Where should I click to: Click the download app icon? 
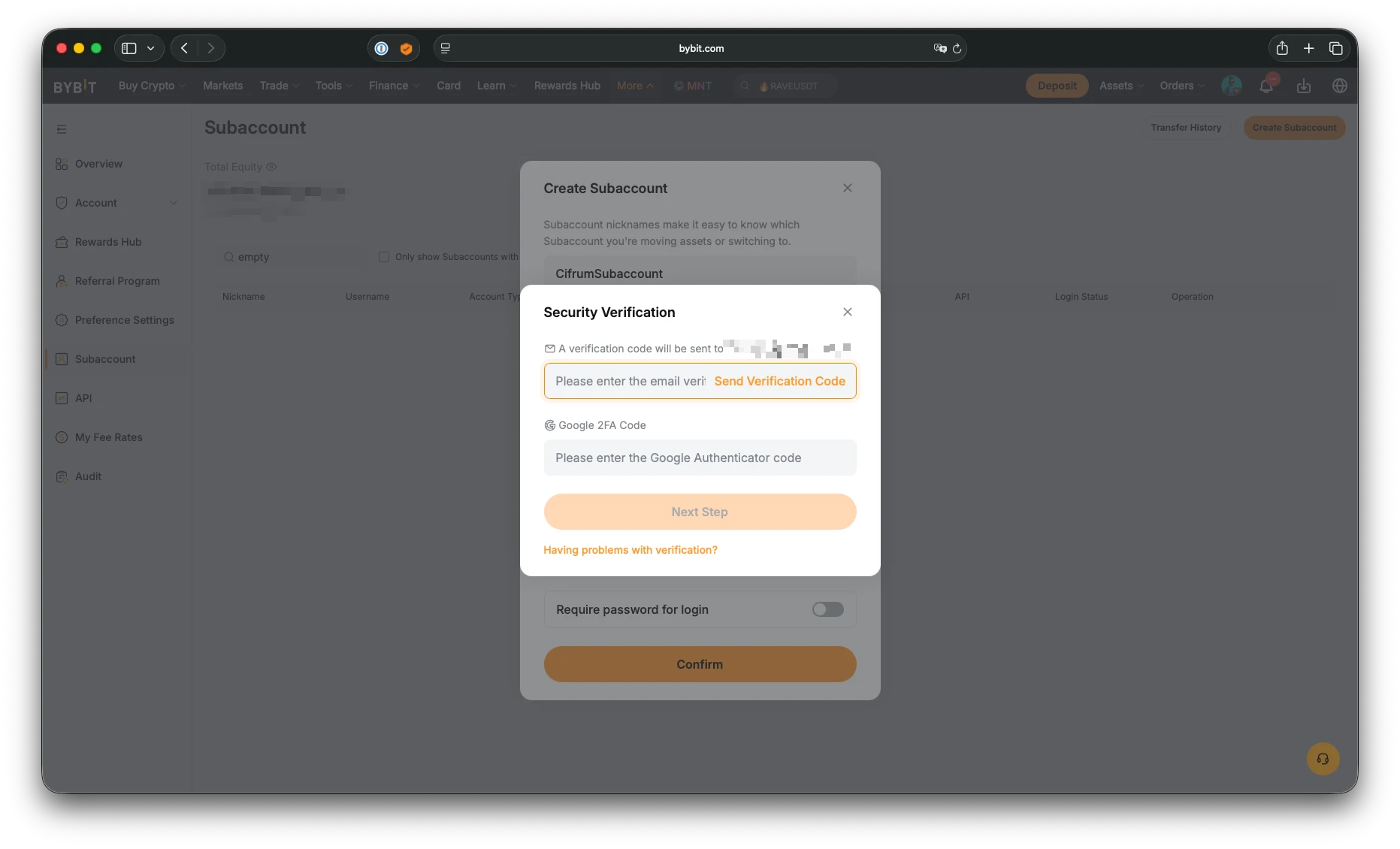pos(1303,86)
